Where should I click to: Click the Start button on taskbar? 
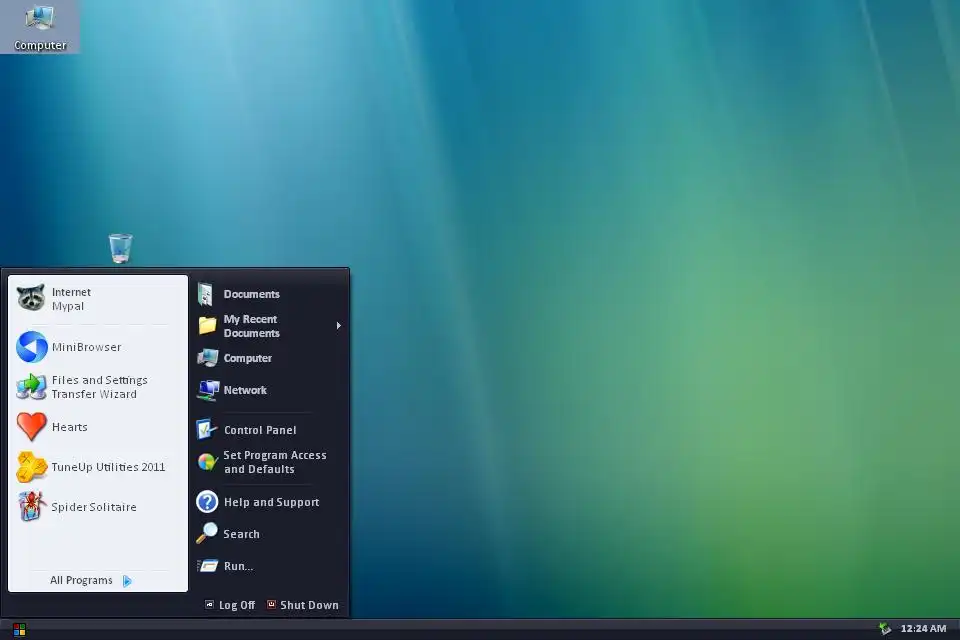19,630
